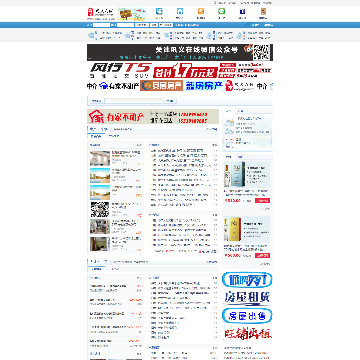Click the red buy button under first liquor product
Viewport: 360px width, 360px height.
coord(262,201)
